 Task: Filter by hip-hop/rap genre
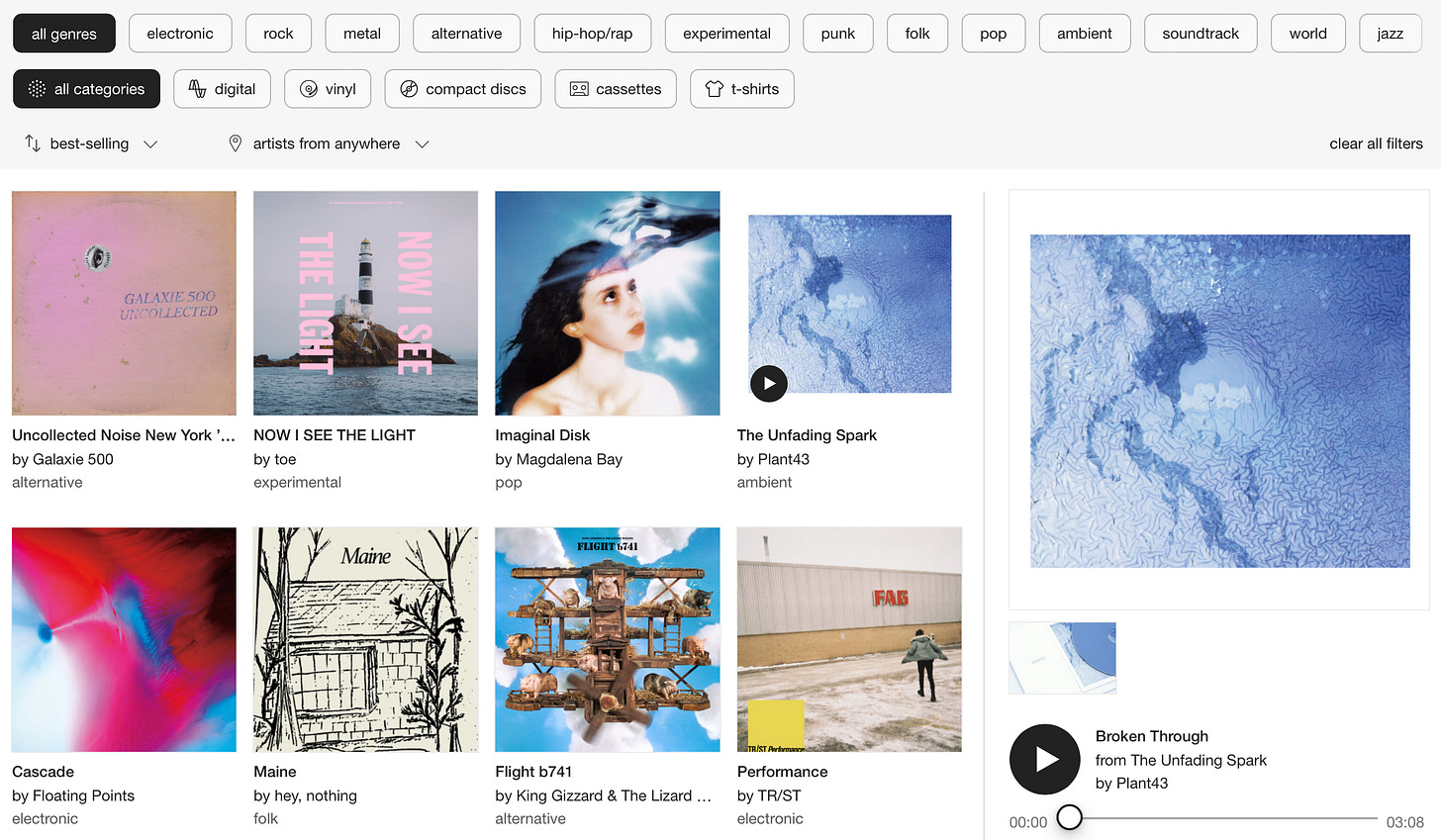[x=592, y=34]
